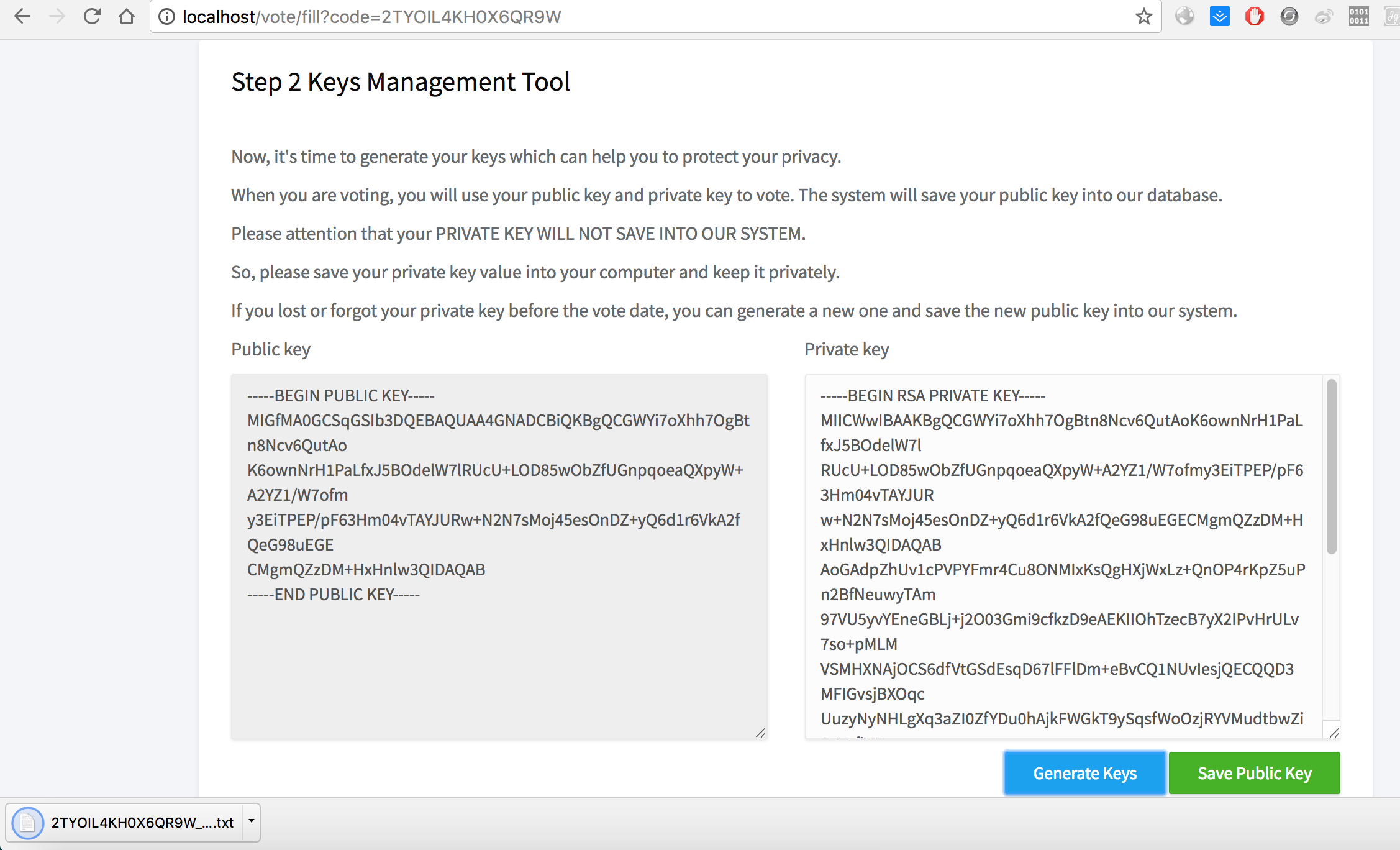Open the red AdBlock hand extension

click(x=1254, y=17)
